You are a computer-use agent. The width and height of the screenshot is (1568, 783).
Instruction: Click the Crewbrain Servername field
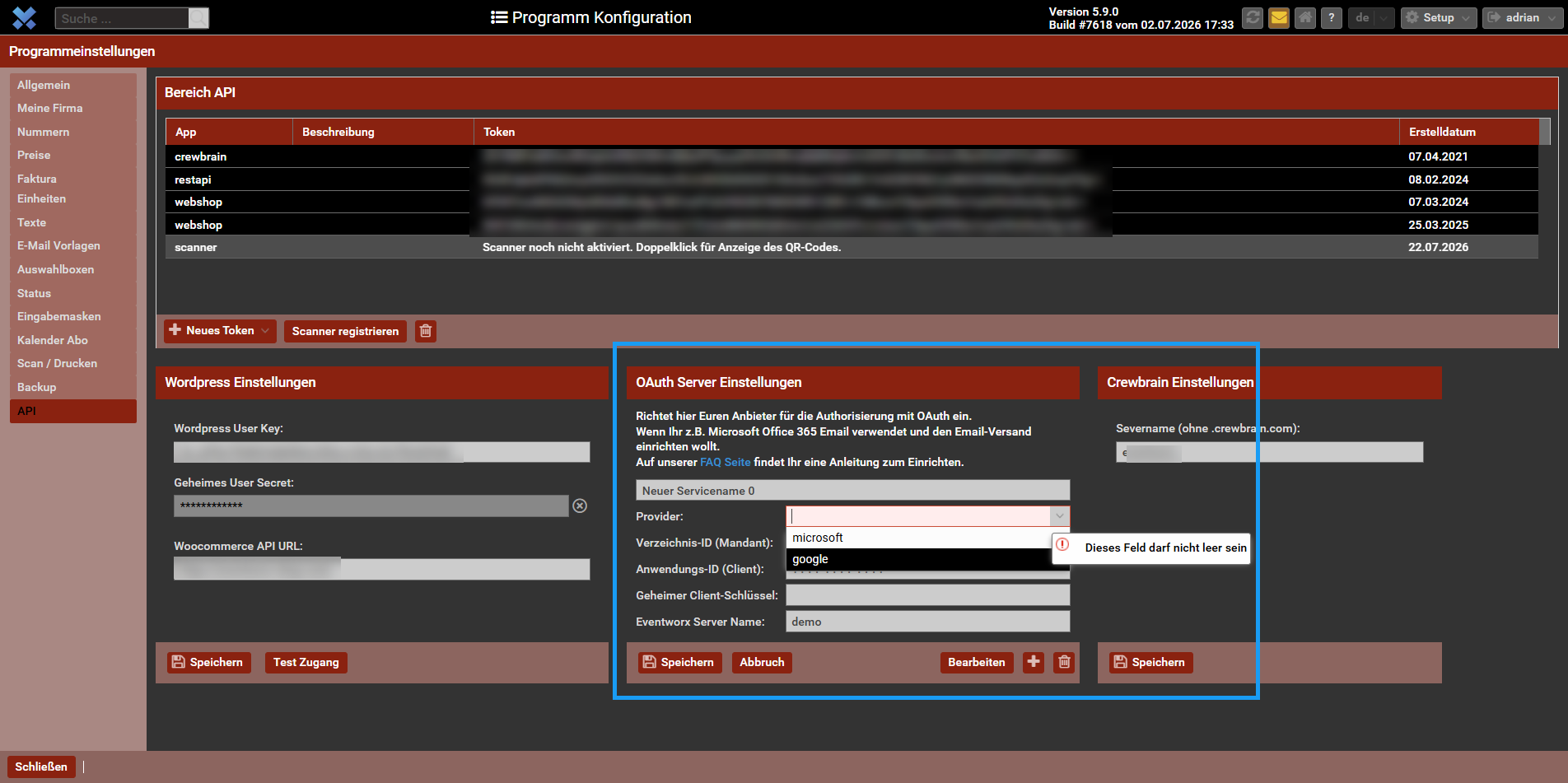[x=1269, y=452]
